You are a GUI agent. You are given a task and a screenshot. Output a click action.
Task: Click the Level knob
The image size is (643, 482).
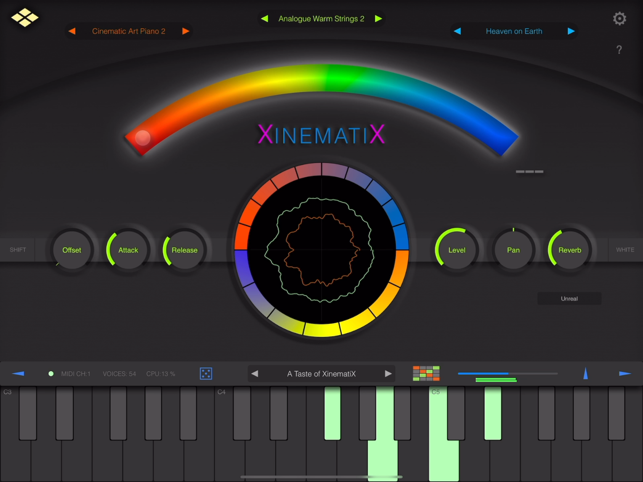pyautogui.click(x=456, y=250)
